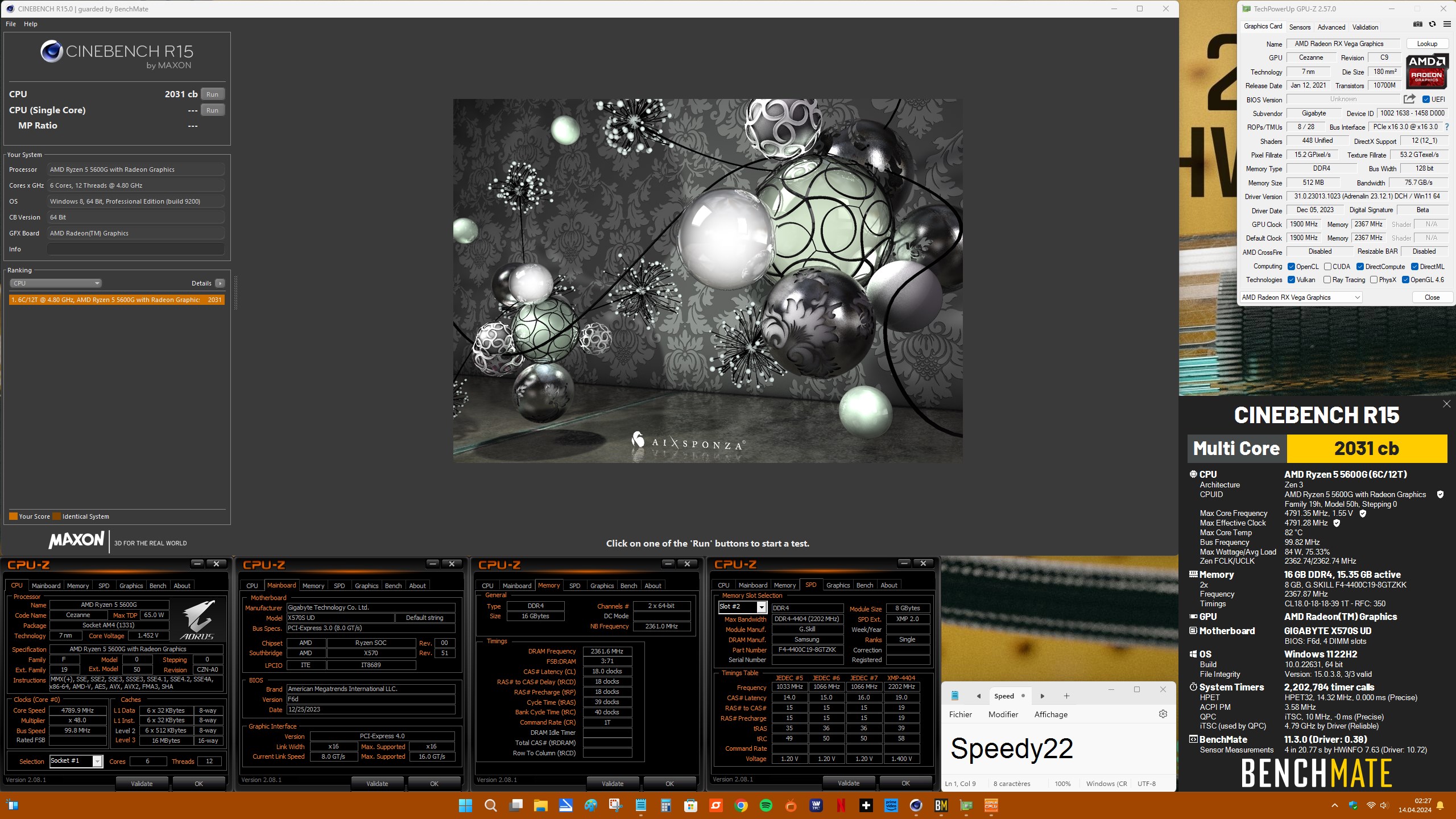The image size is (1456, 819).
Task: Toggle the Ray Tracing checkbox
Action: 1327,280
